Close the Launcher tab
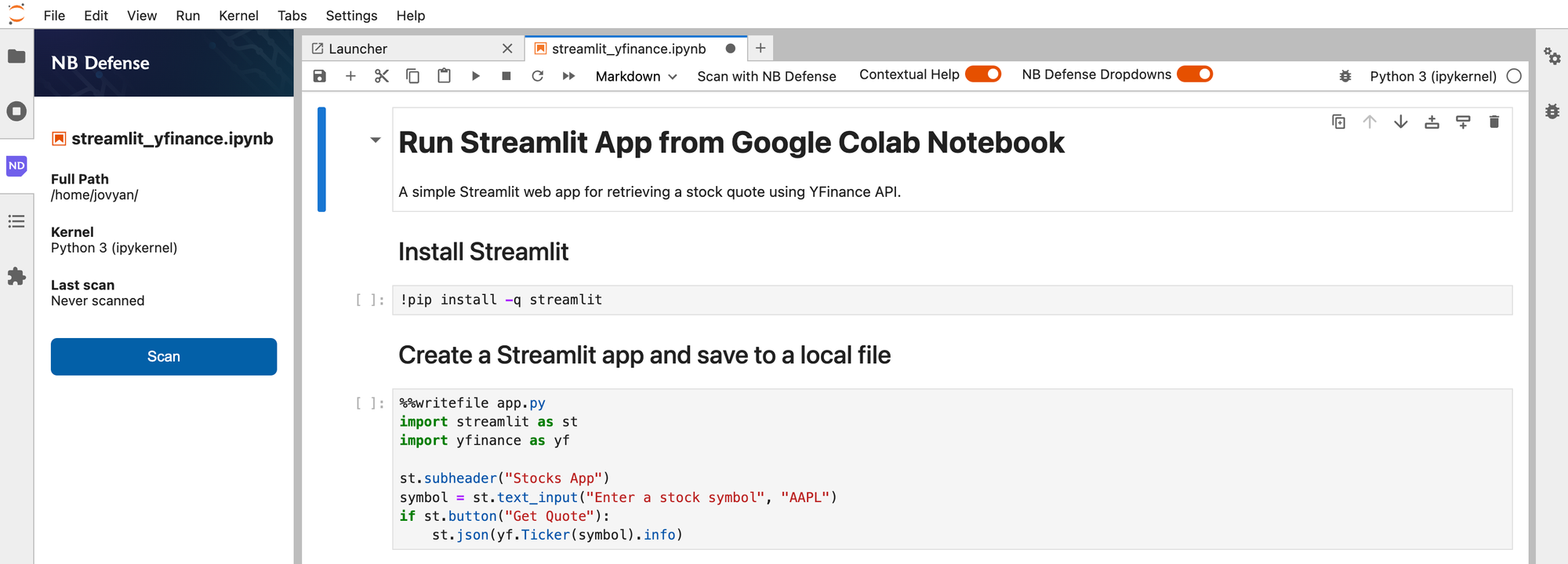The height and width of the screenshot is (564, 1568). [x=507, y=49]
